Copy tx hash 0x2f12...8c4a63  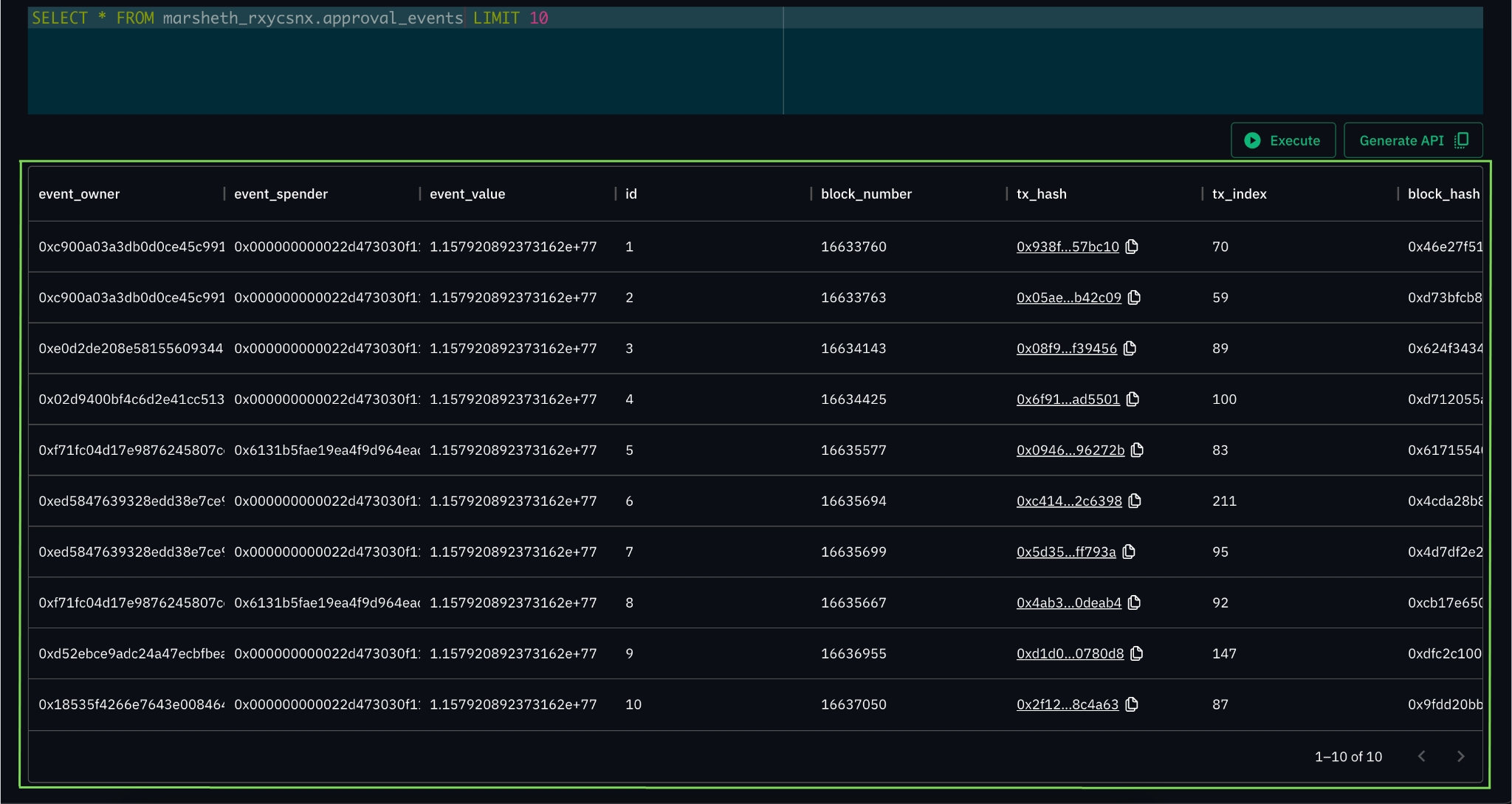point(1132,704)
